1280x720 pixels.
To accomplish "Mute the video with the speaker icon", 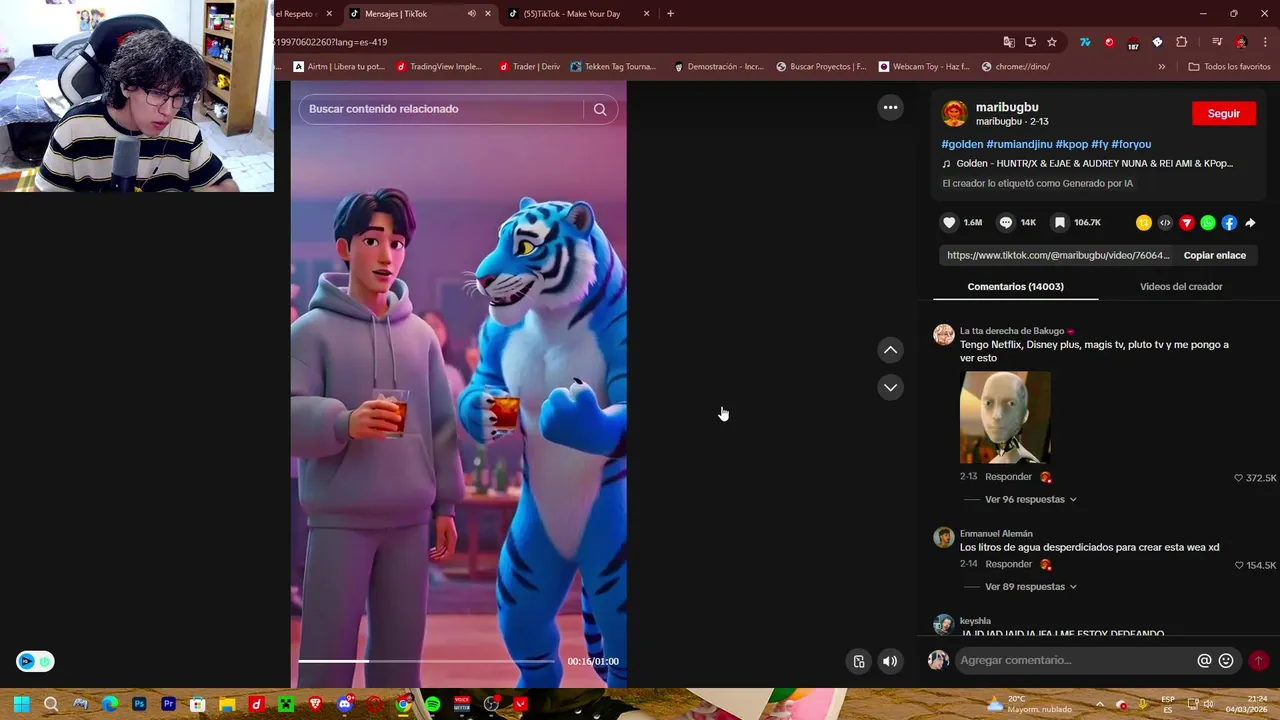I will point(890,661).
